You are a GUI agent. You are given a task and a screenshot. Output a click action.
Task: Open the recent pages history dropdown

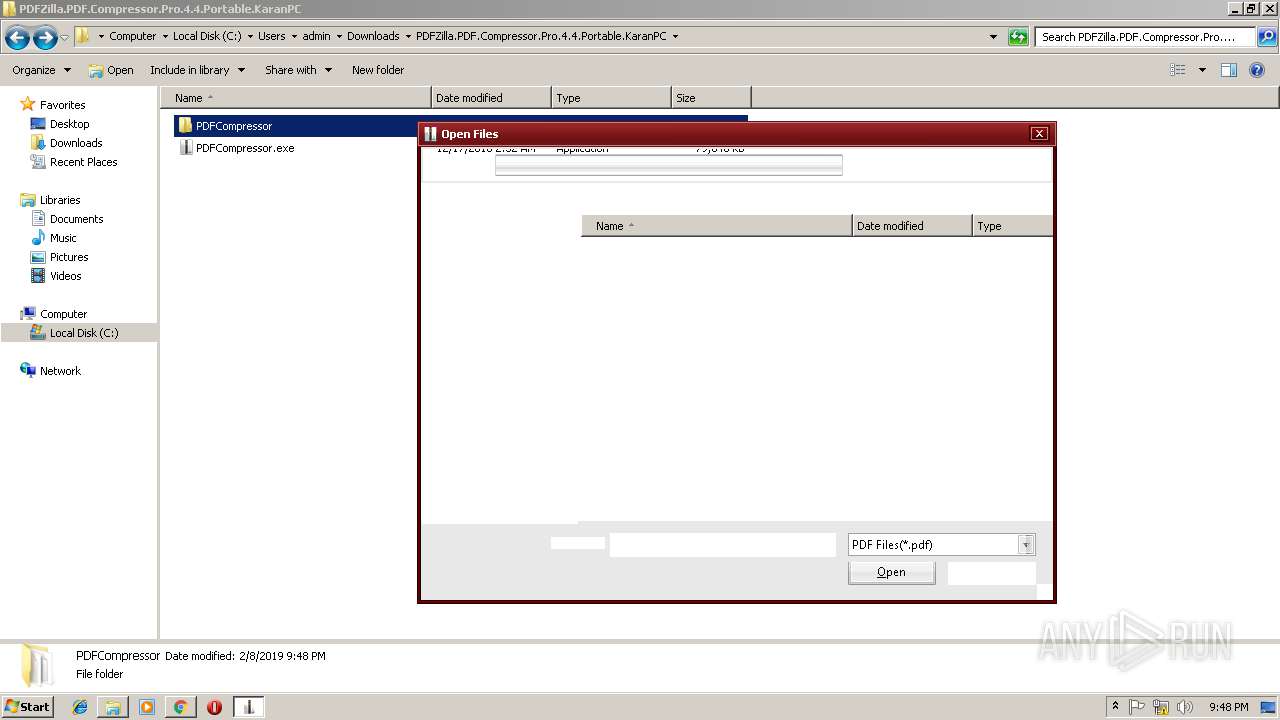(x=65, y=38)
